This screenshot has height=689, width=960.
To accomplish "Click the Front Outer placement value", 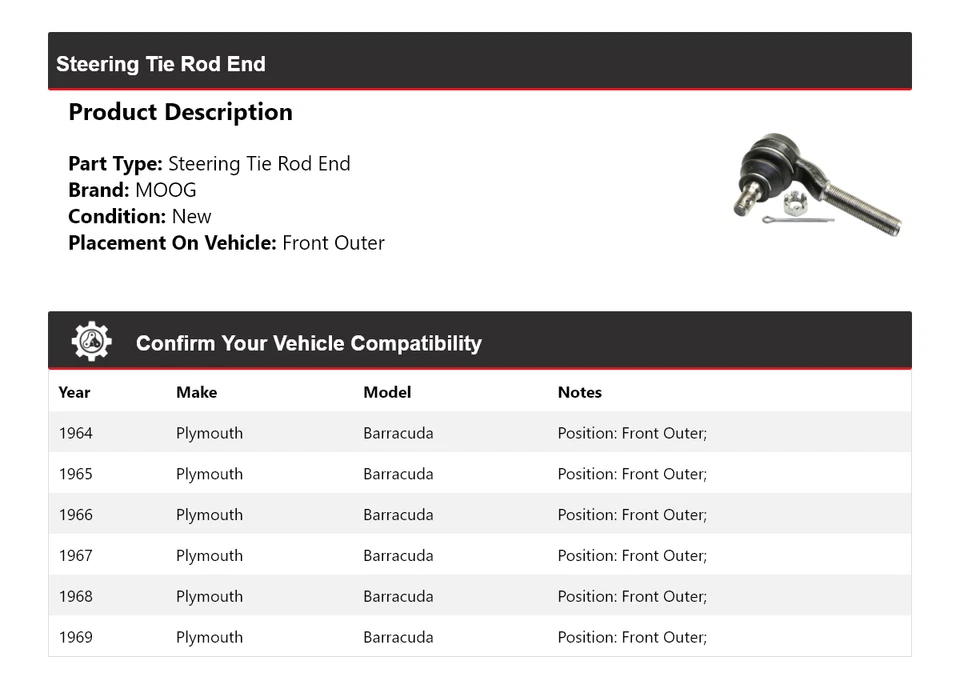I will (333, 242).
